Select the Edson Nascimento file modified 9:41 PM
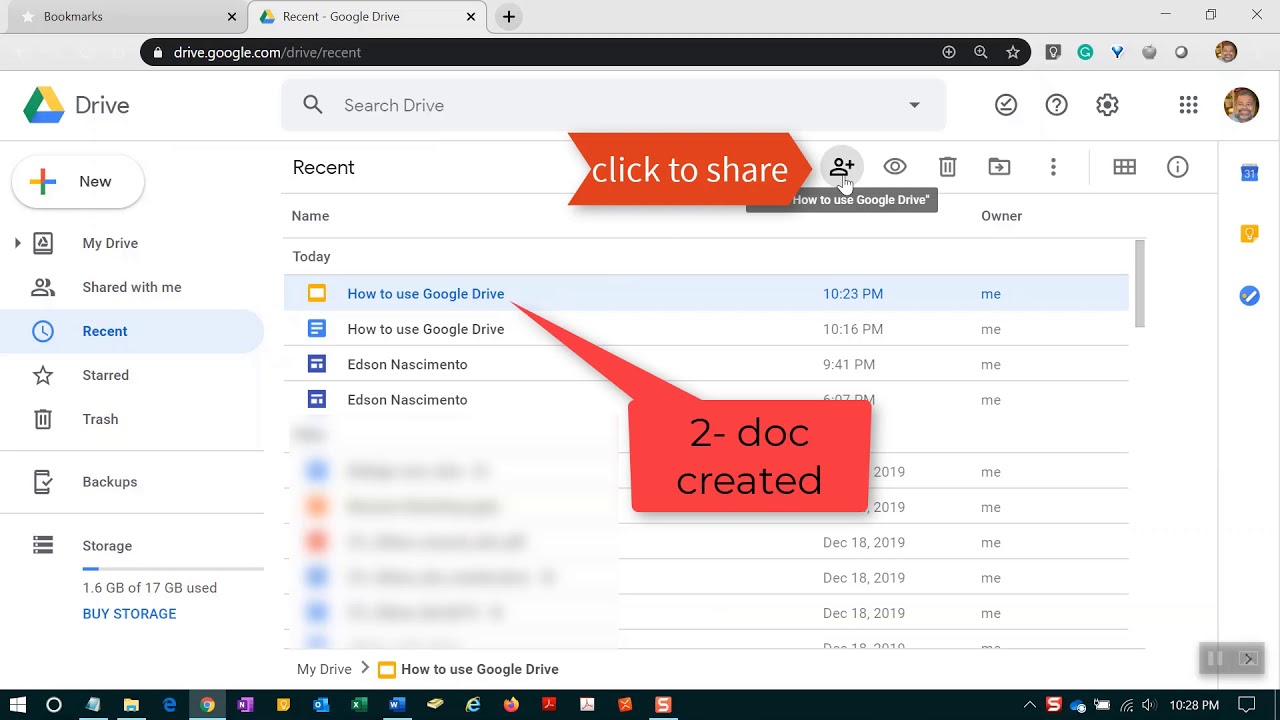 706,364
